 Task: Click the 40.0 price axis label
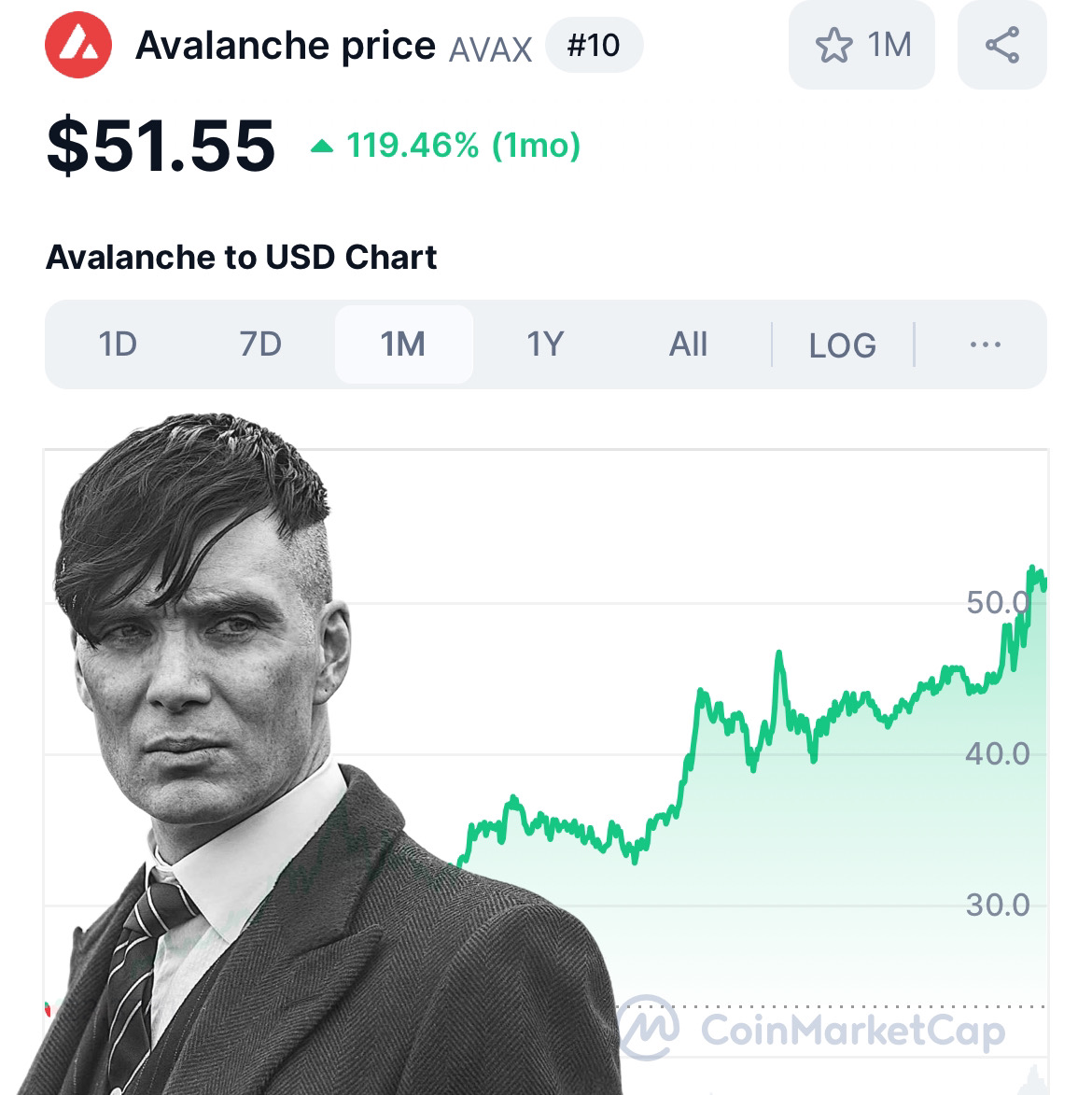click(997, 753)
